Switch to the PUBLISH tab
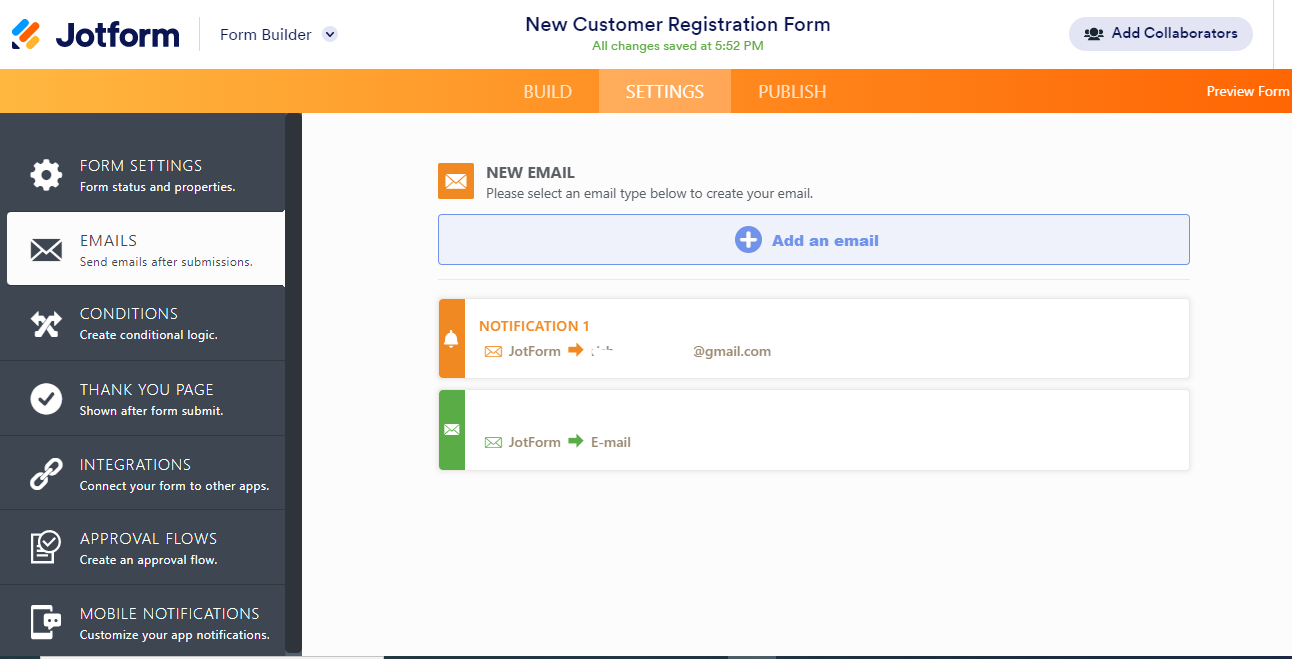The width and height of the screenshot is (1292, 659). (792, 92)
